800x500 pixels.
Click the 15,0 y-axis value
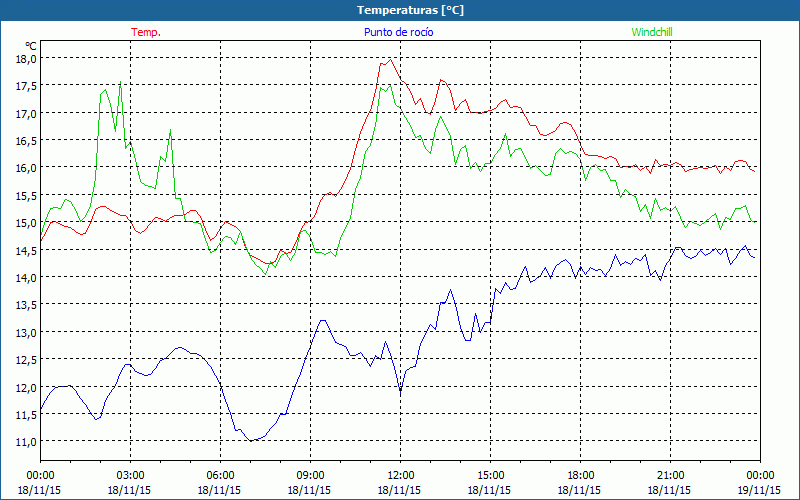pyautogui.click(x=26, y=222)
